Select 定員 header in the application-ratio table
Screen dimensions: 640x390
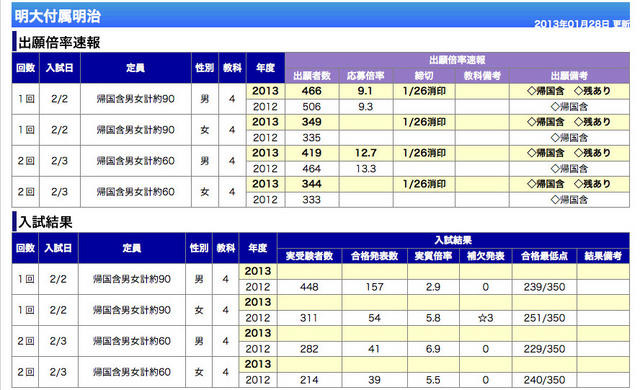[x=136, y=68]
